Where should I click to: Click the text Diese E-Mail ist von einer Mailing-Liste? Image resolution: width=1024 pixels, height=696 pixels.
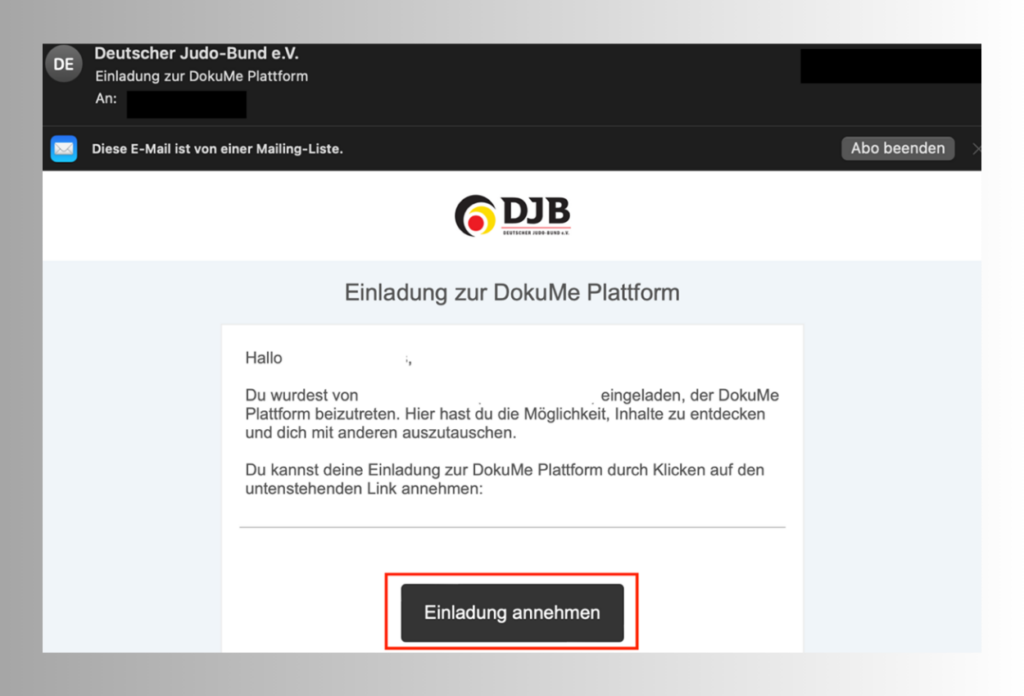coord(217,149)
